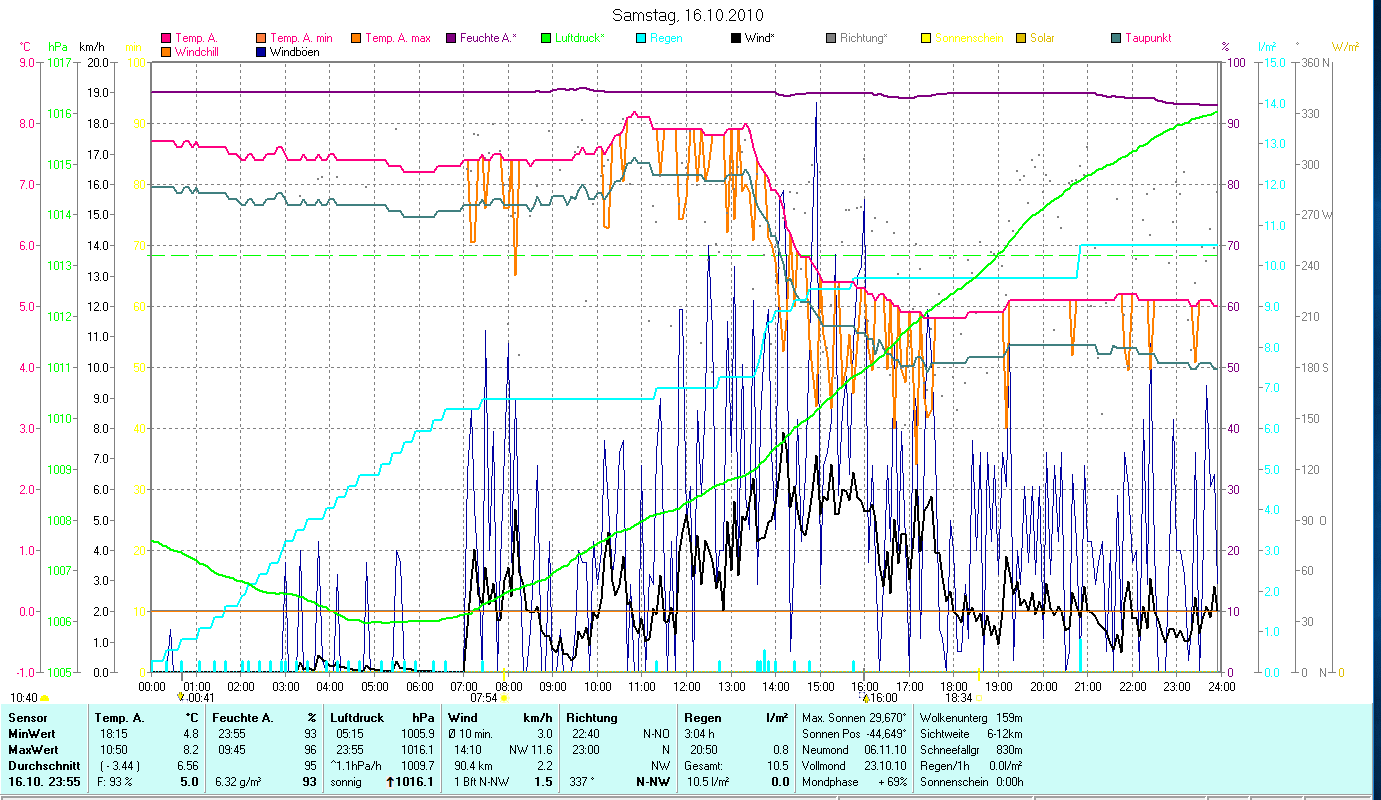1381x800 pixels.
Task: Click the dark blue Windböen legend swatch
Action: (262, 52)
